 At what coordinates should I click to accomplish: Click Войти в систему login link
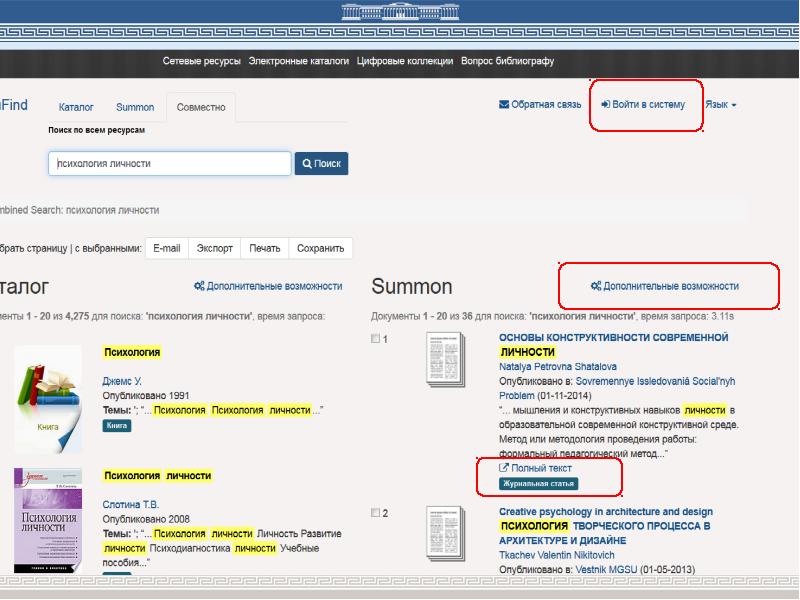[643, 105]
